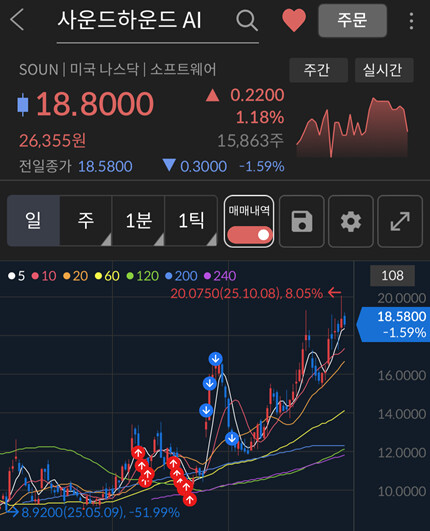Screen dimensions: 430x531
Task: Expand the 1틱 tick interval dropdown
Action: [x=191, y=220]
